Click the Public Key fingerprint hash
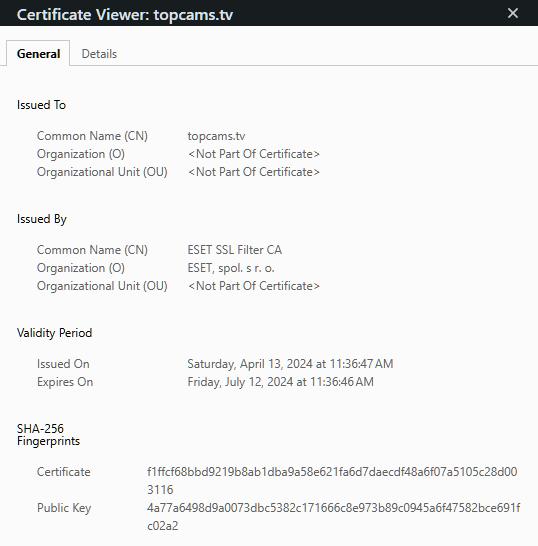The height and width of the screenshot is (546, 538). pos(334,517)
